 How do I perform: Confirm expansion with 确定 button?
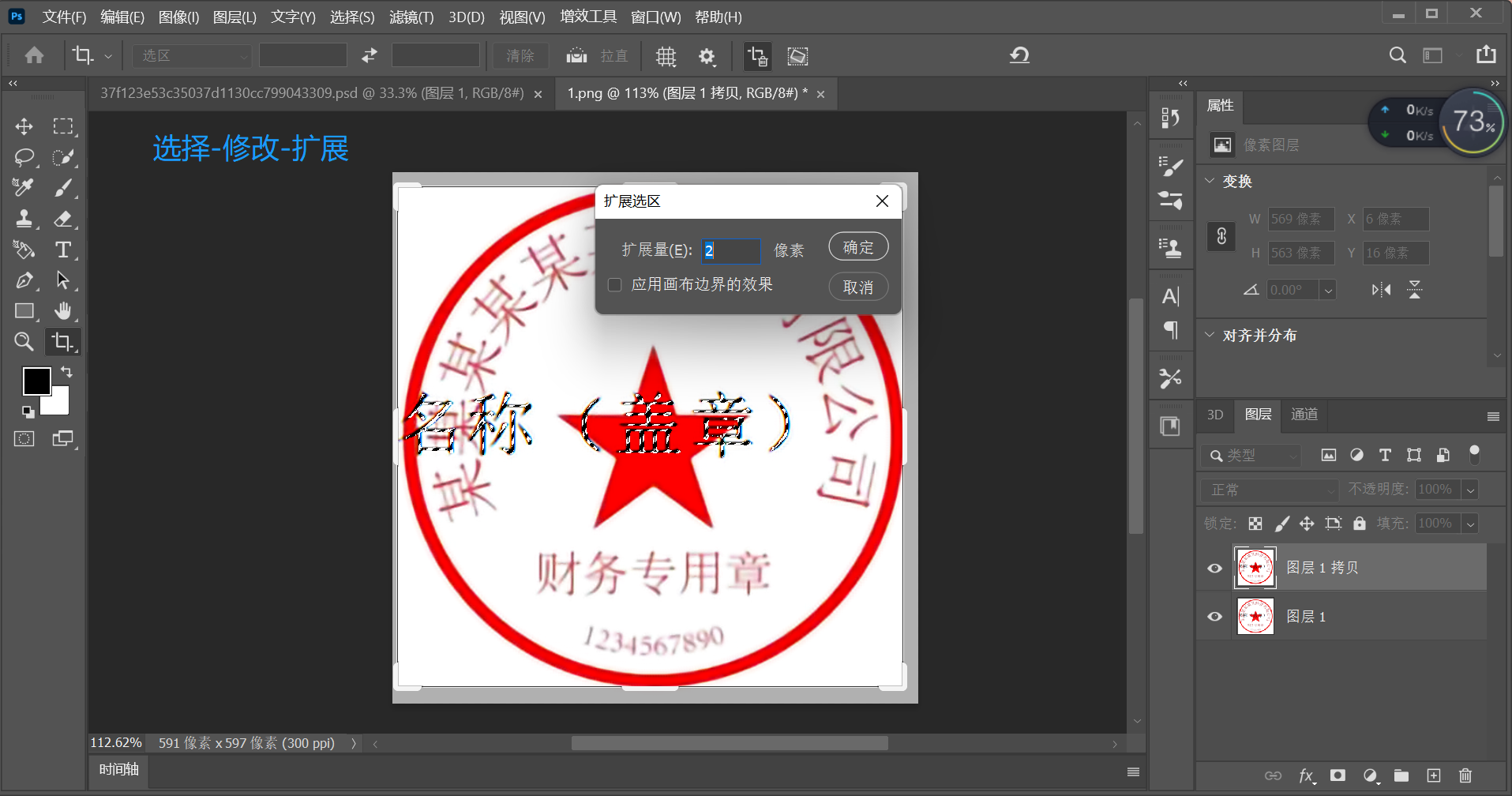[x=858, y=247]
